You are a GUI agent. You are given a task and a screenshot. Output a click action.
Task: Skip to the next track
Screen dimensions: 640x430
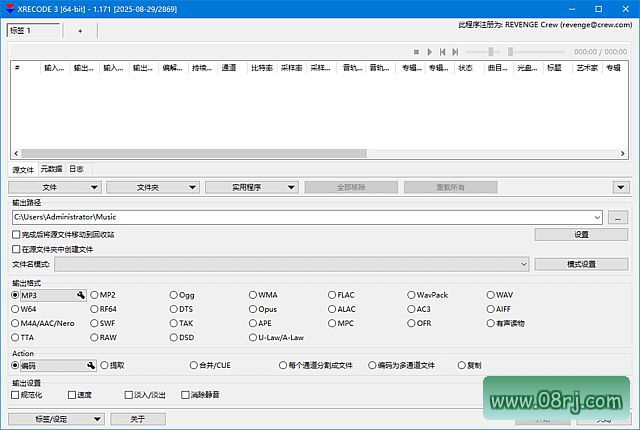pyautogui.click(x=455, y=51)
